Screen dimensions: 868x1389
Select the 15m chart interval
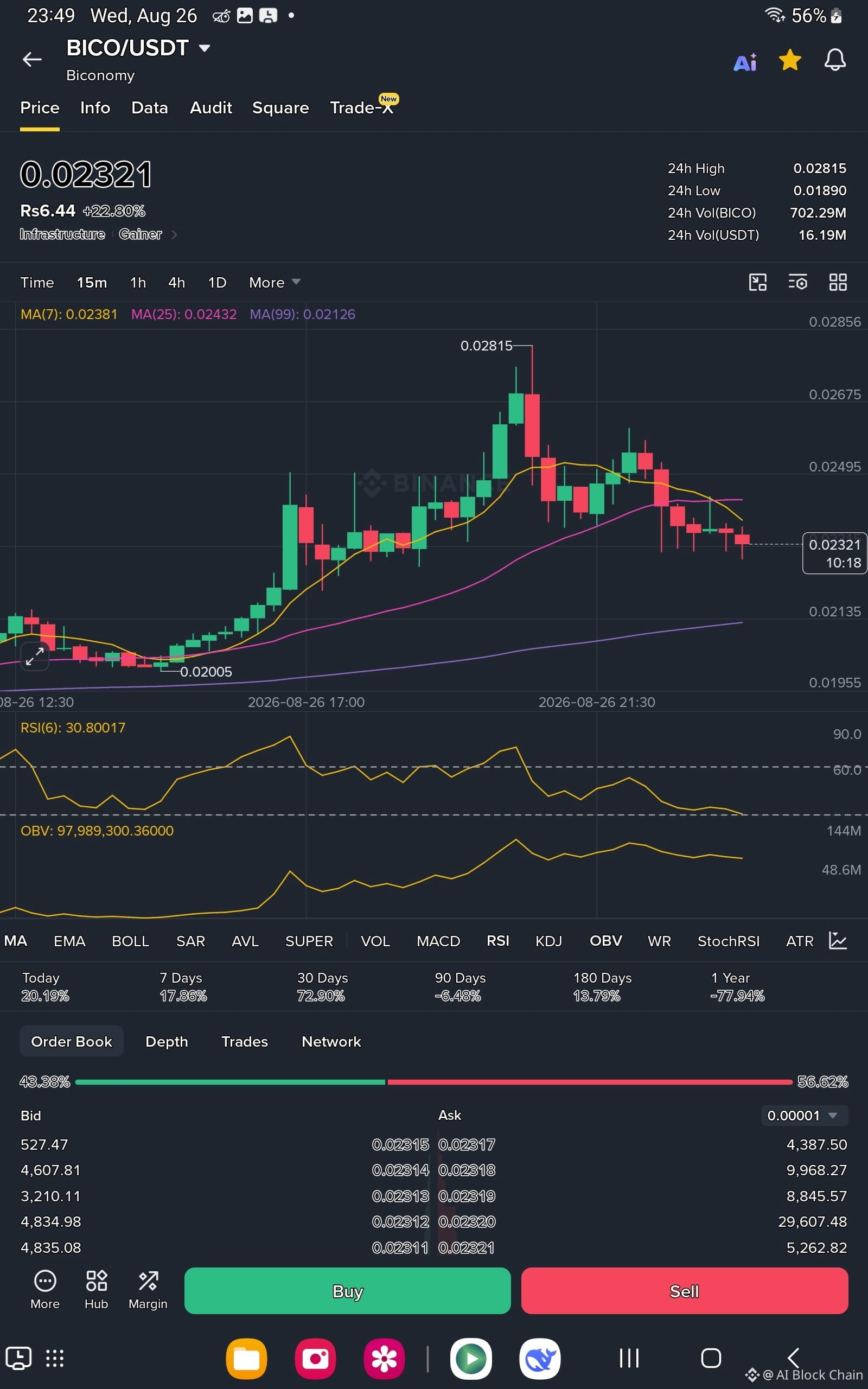tap(92, 282)
